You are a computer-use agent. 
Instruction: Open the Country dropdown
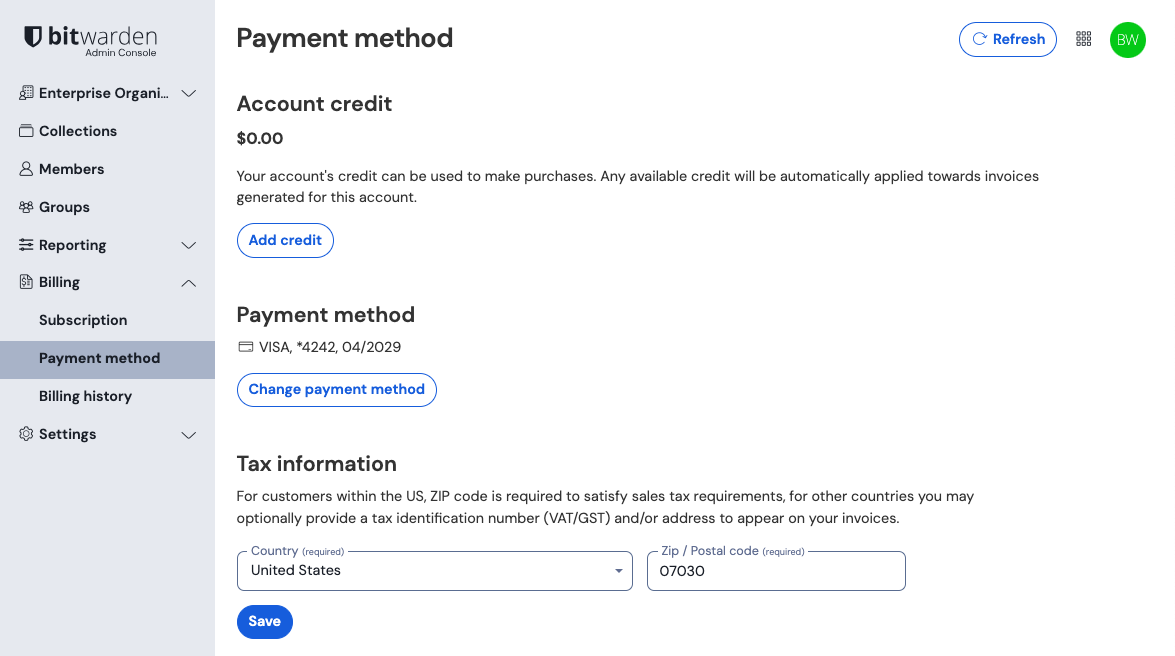(x=434, y=570)
